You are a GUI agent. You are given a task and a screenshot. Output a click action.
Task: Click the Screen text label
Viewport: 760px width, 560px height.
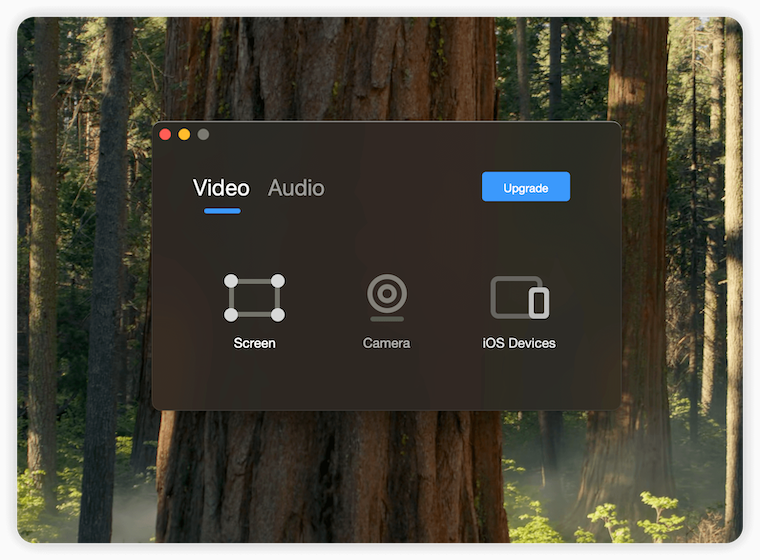[x=254, y=343]
